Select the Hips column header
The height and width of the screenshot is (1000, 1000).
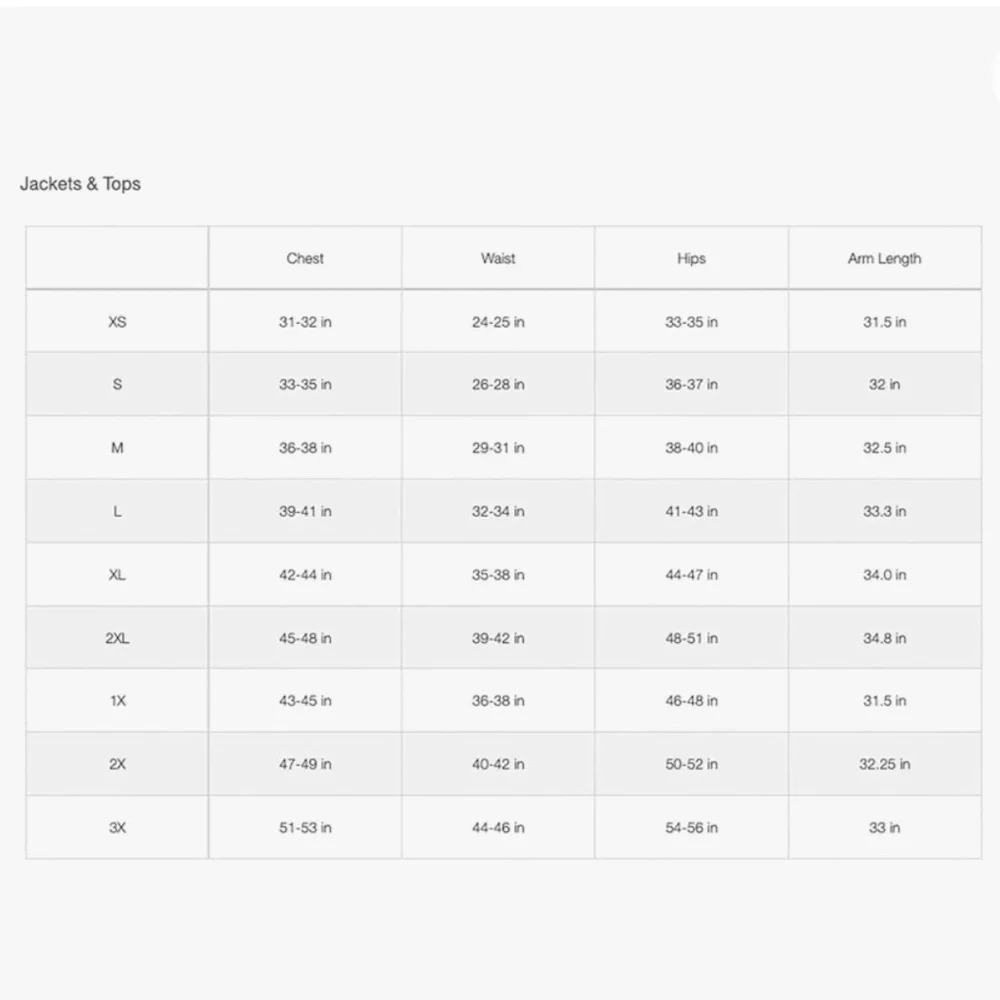[691, 258]
